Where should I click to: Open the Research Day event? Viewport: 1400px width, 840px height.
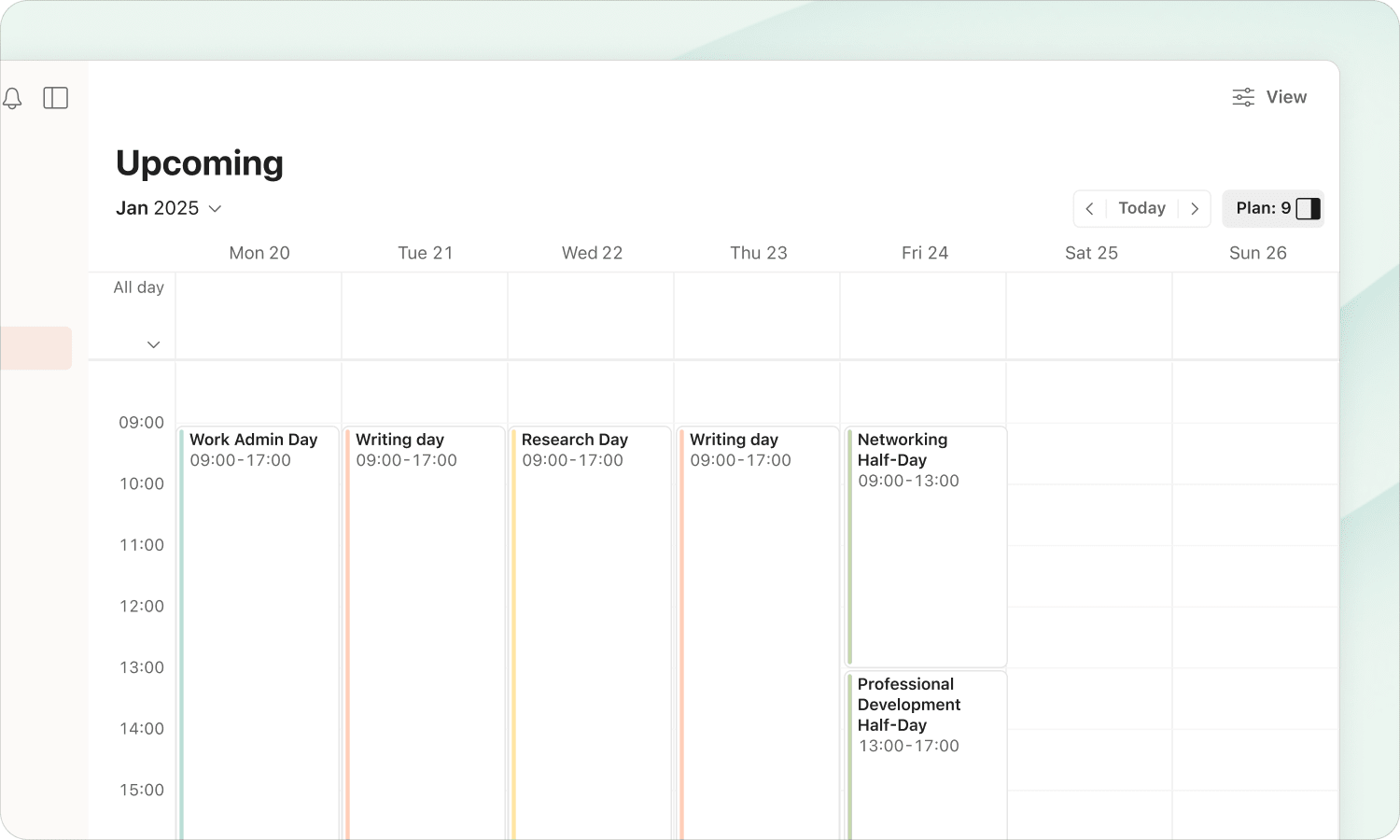tap(591, 633)
